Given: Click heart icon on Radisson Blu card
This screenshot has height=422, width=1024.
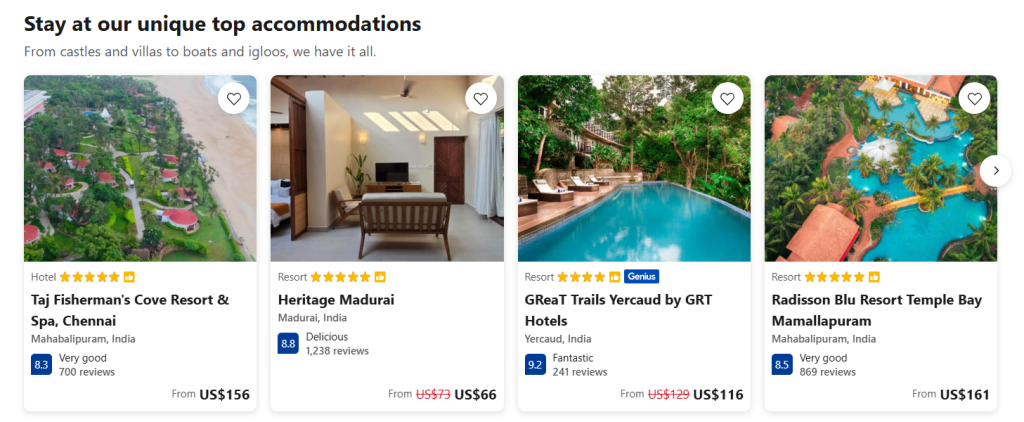Looking at the screenshot, I should [x=975, y=98].
